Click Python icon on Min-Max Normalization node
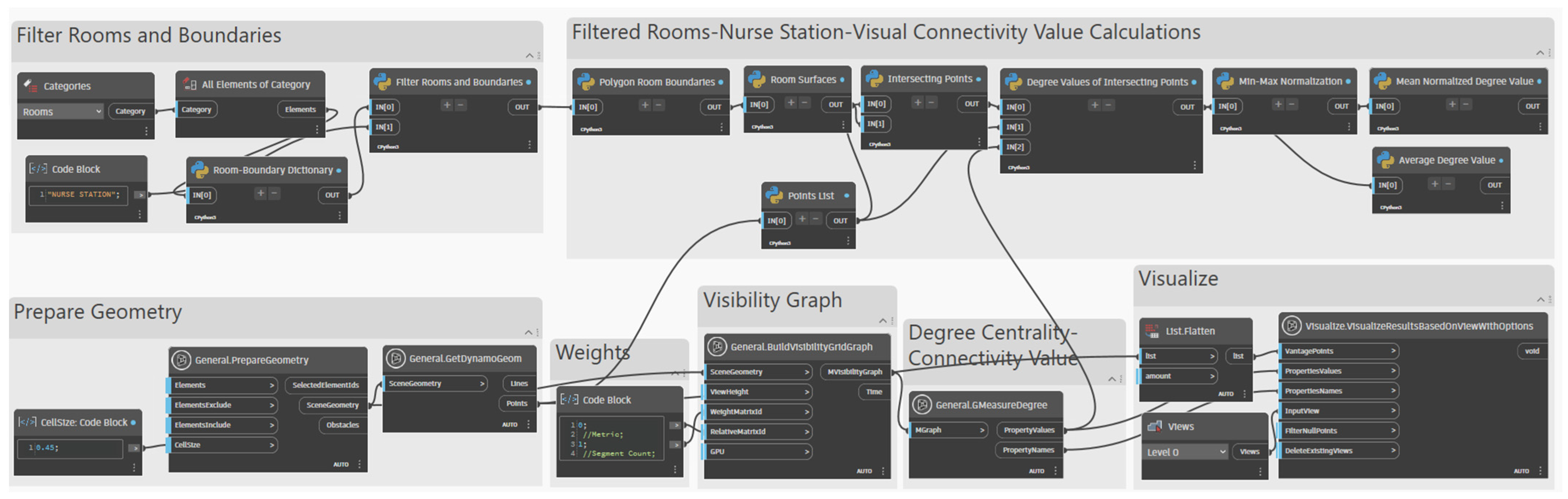This screenshot has width=1568, height=499. coord(1225,81)
